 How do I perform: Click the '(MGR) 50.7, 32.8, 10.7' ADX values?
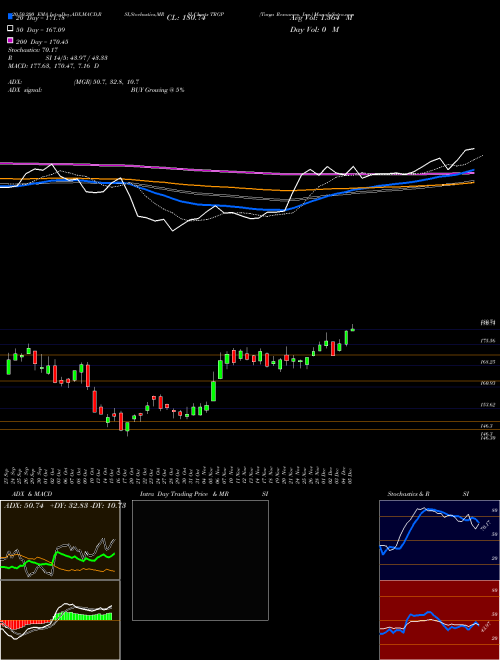tap(106, 82)
